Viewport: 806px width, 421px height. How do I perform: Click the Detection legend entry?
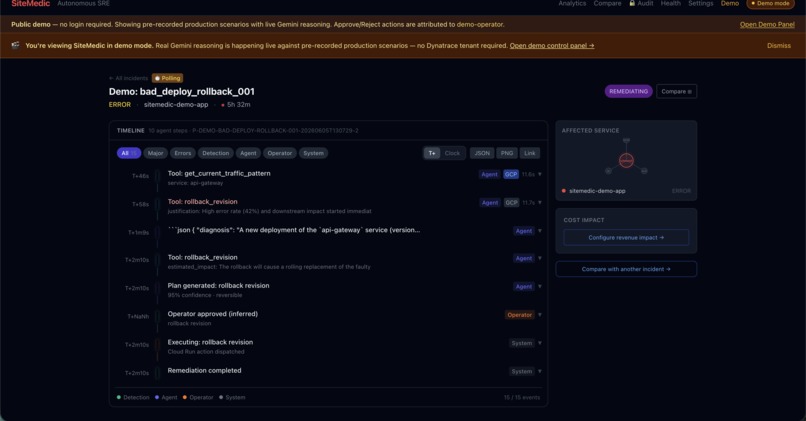tap(133, 397)
